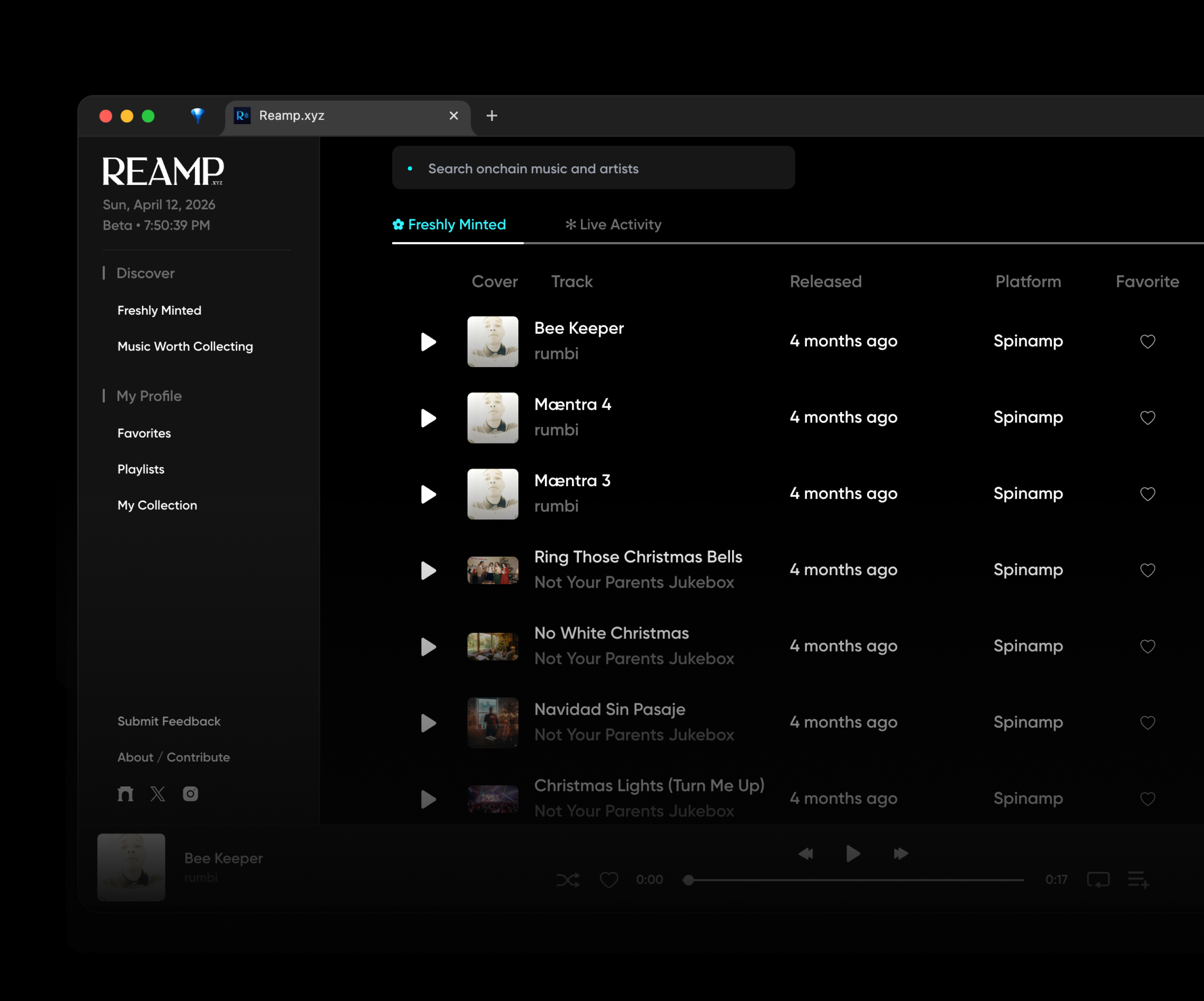This screenshot has height=1001, width=1204.
Task: Favorite Ring Those Christmas Bells
Action: [1147, 571]
